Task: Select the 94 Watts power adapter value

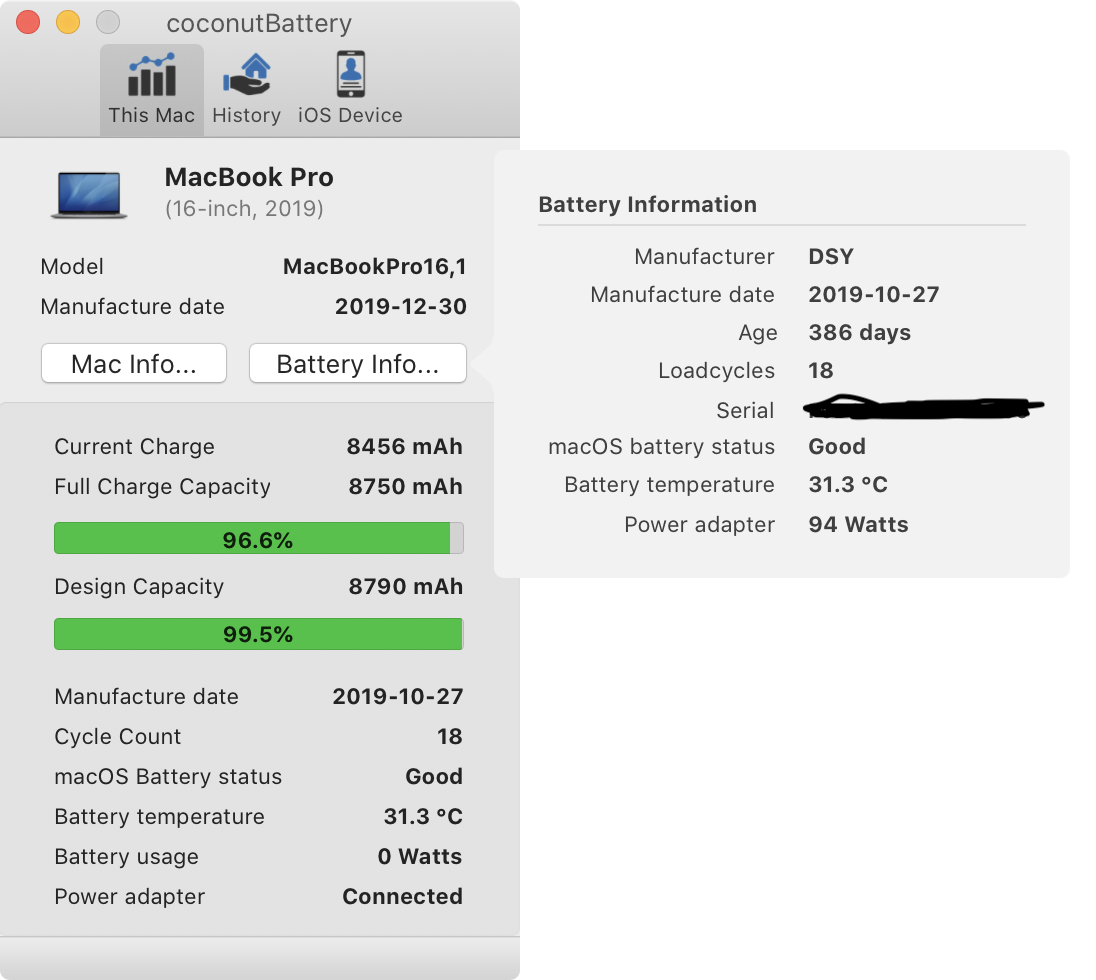Action: (x=858, y=525)
